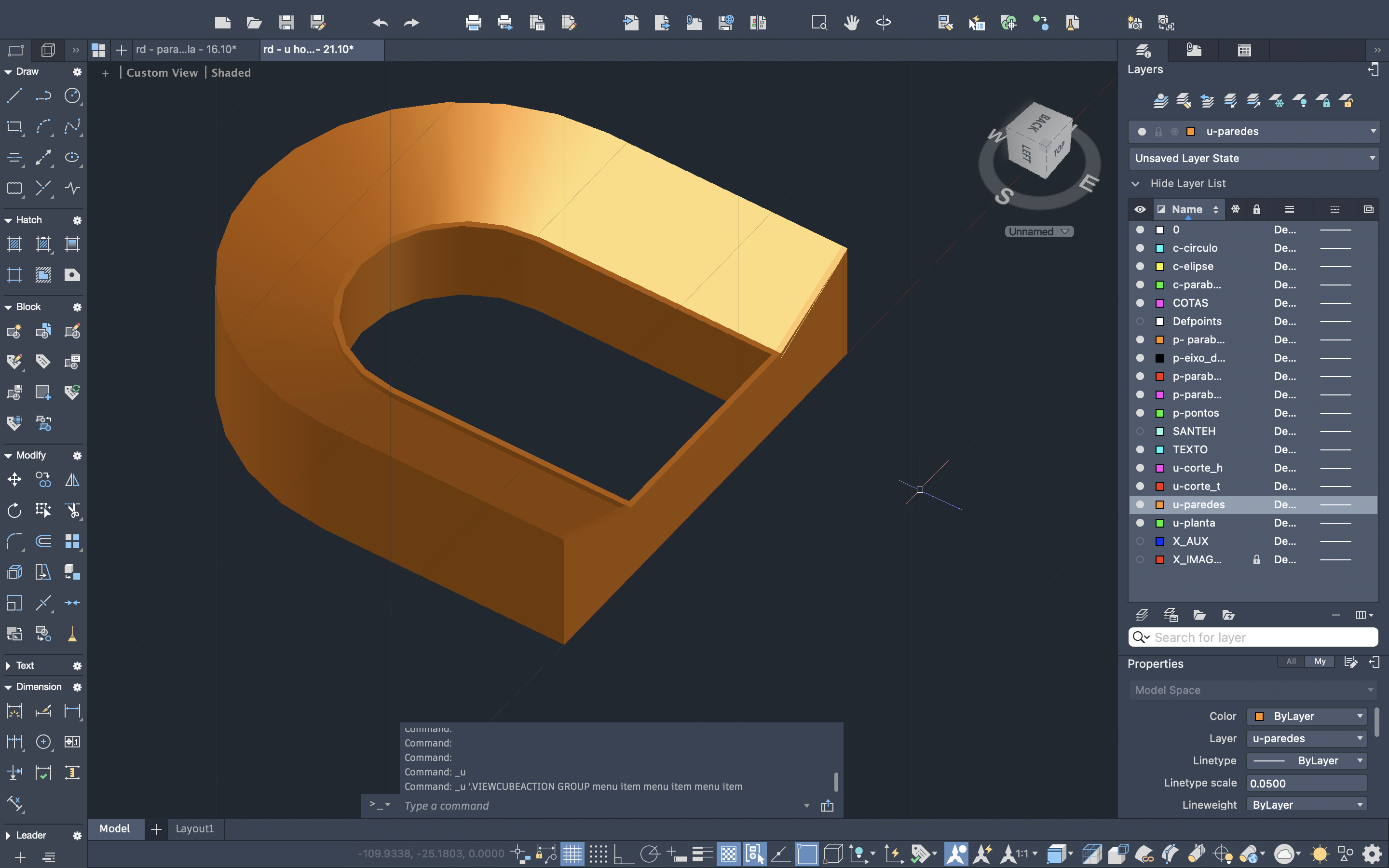Toggle grid display in status bar
This screenshot has height=868, width=1389.
[x=572, y=854]
